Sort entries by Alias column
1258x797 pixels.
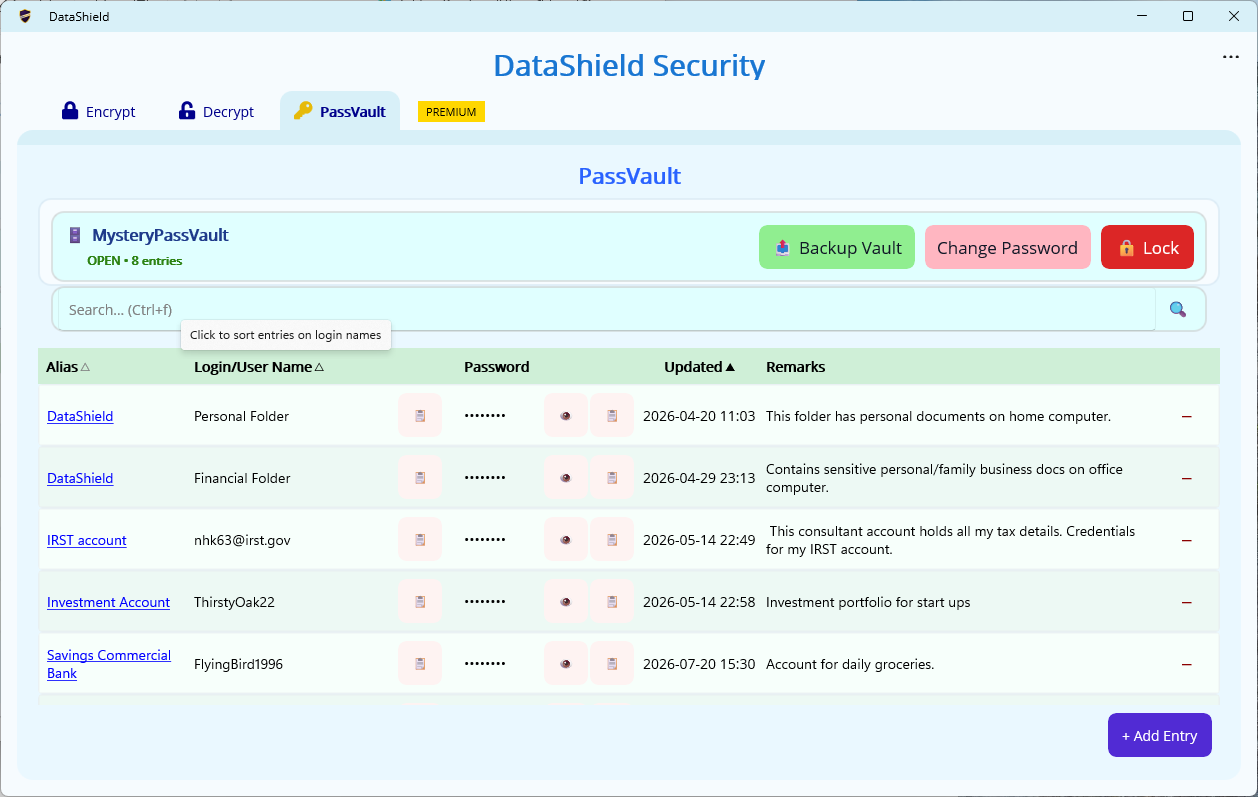click(x=68, y=367)
